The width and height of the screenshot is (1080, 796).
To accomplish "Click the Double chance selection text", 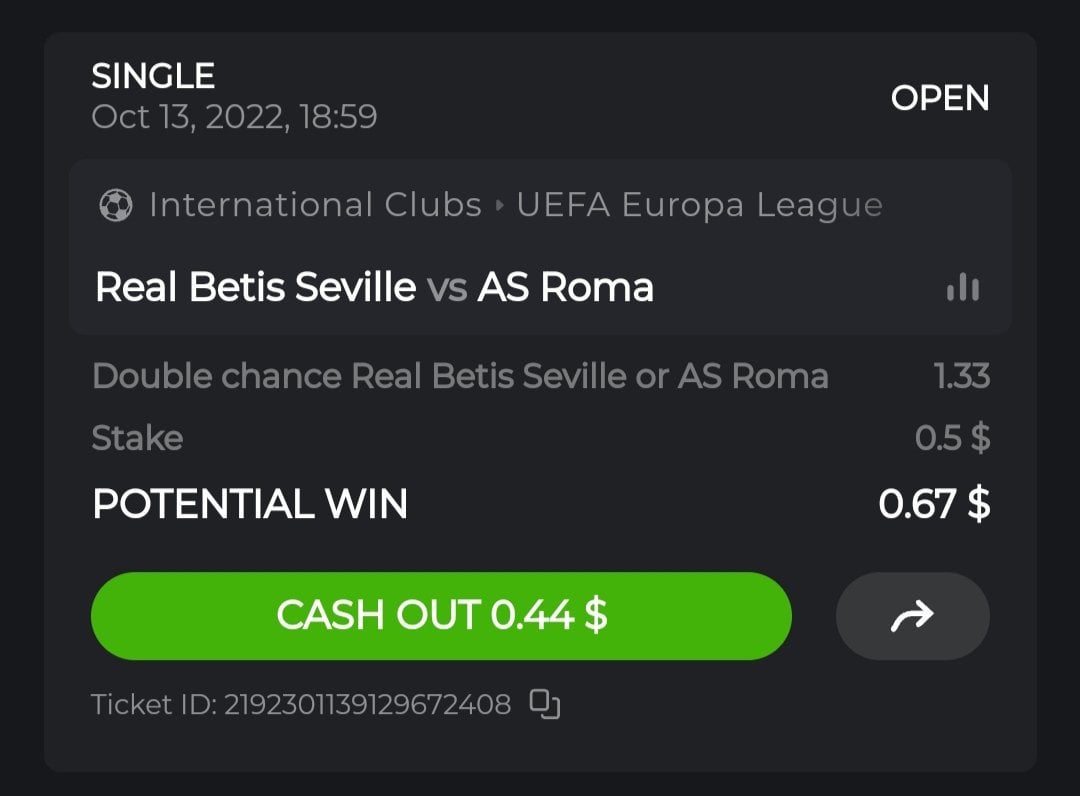I will tap(460, 376).
